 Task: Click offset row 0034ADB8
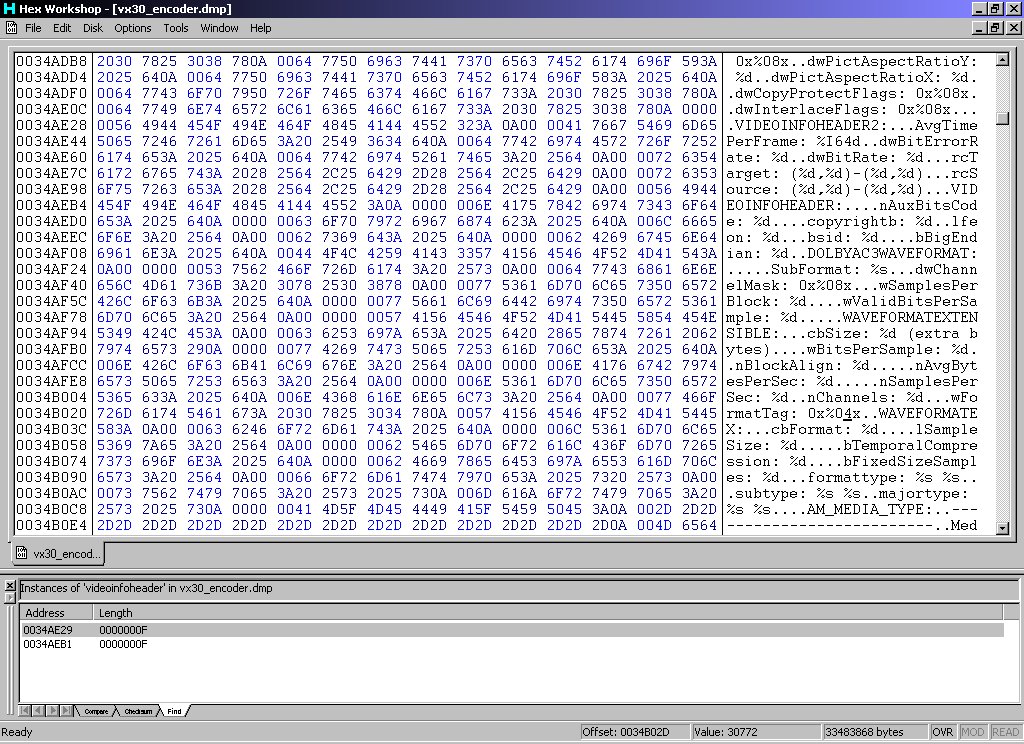(x=52, y=61)
